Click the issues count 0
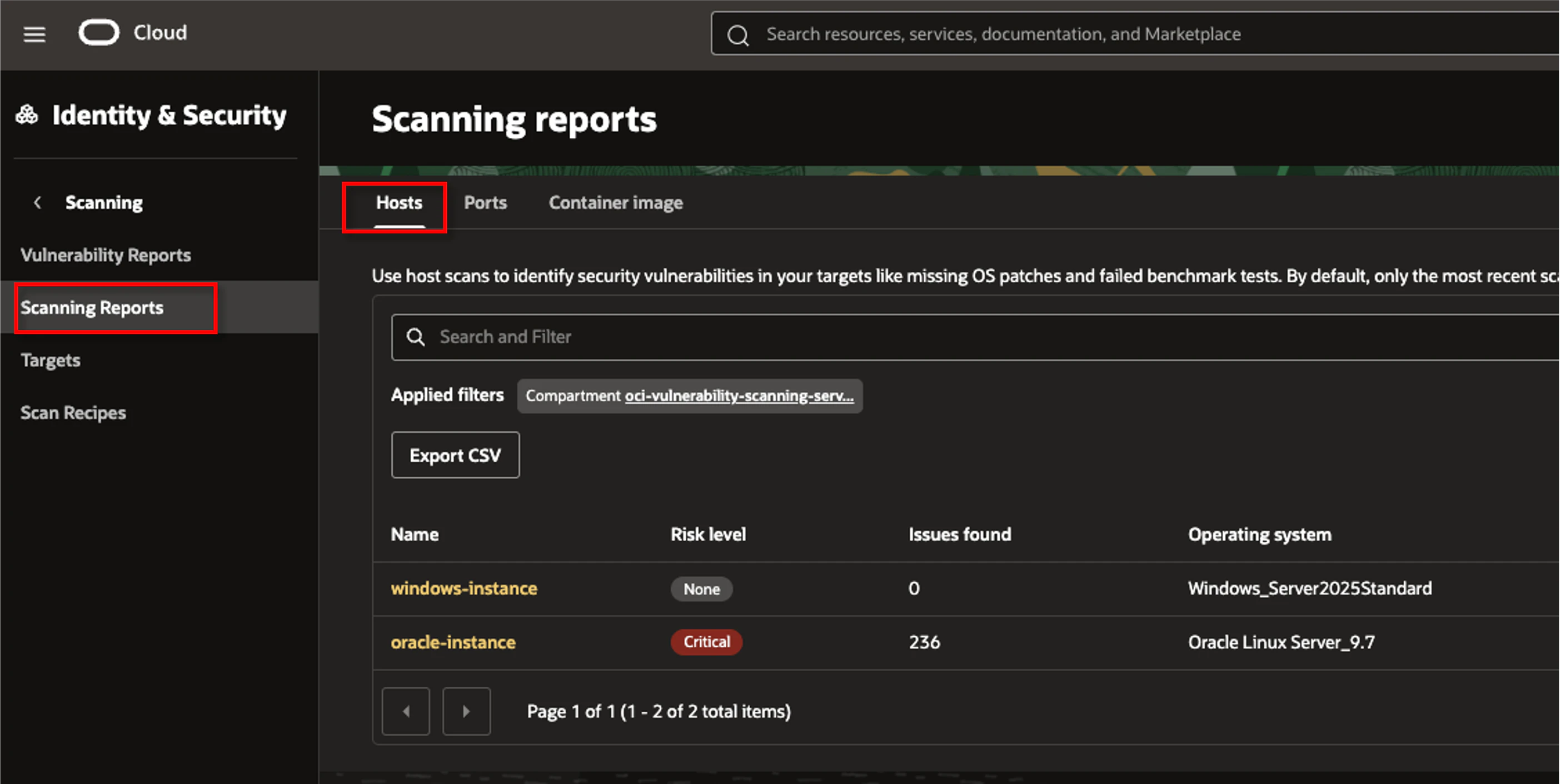 [914, 588]
